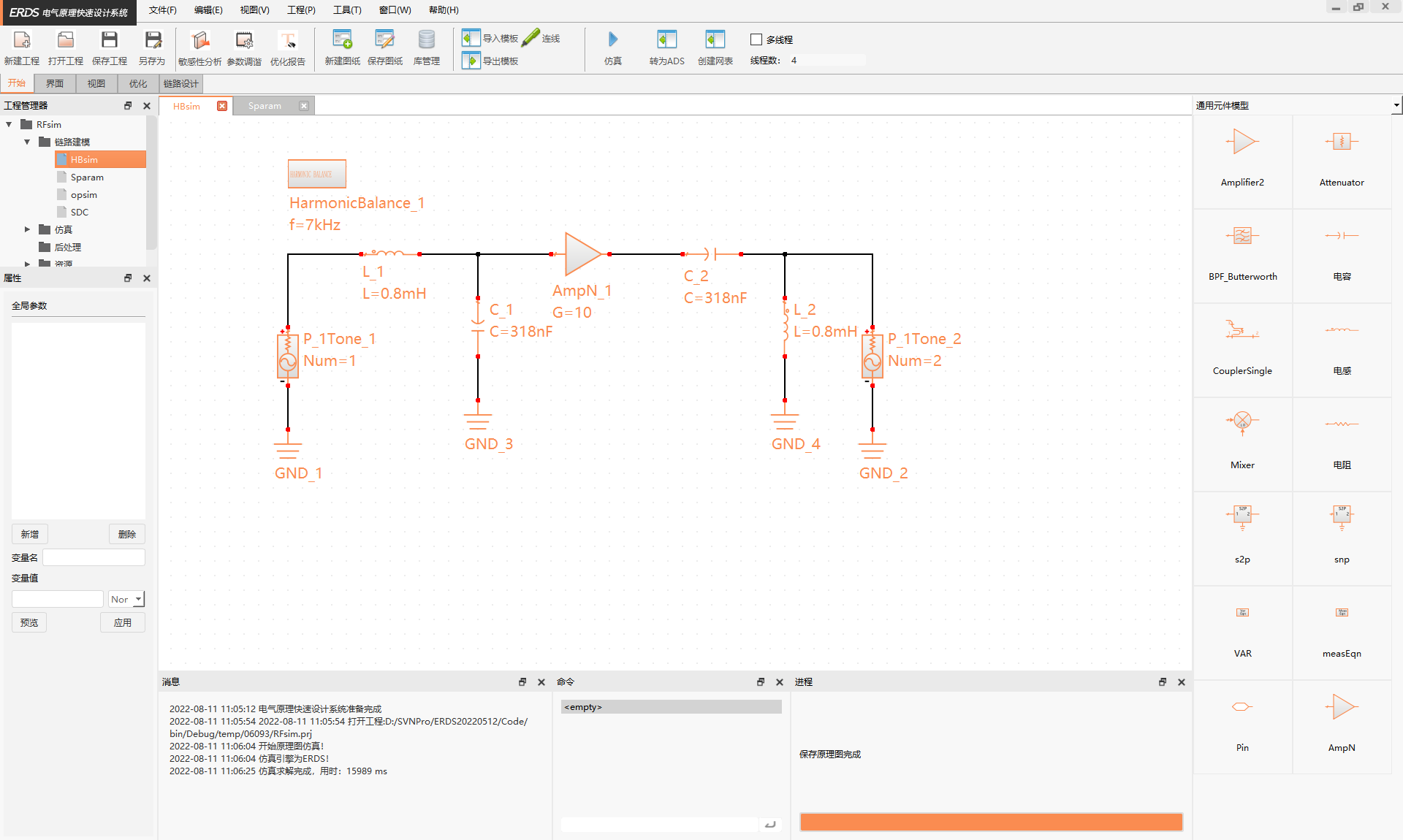Viewport: 1403px width, 840px height.
Task: Open 敏感性分析 sensitivity analysis tool
Action: [199, 40]
